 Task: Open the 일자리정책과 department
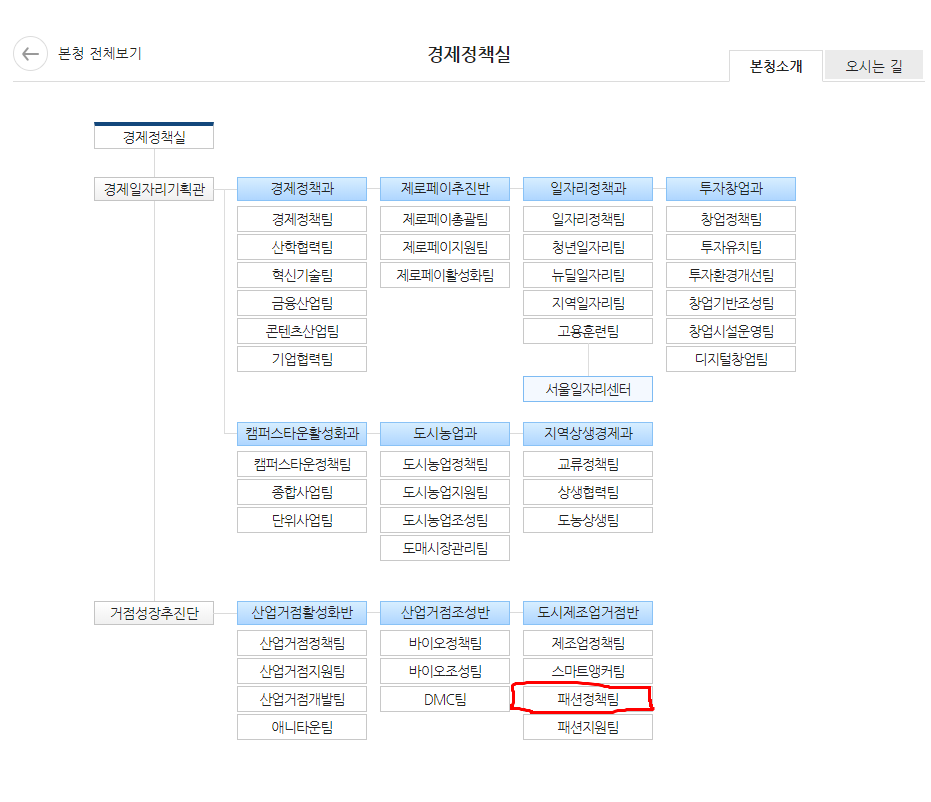(588, 189)
